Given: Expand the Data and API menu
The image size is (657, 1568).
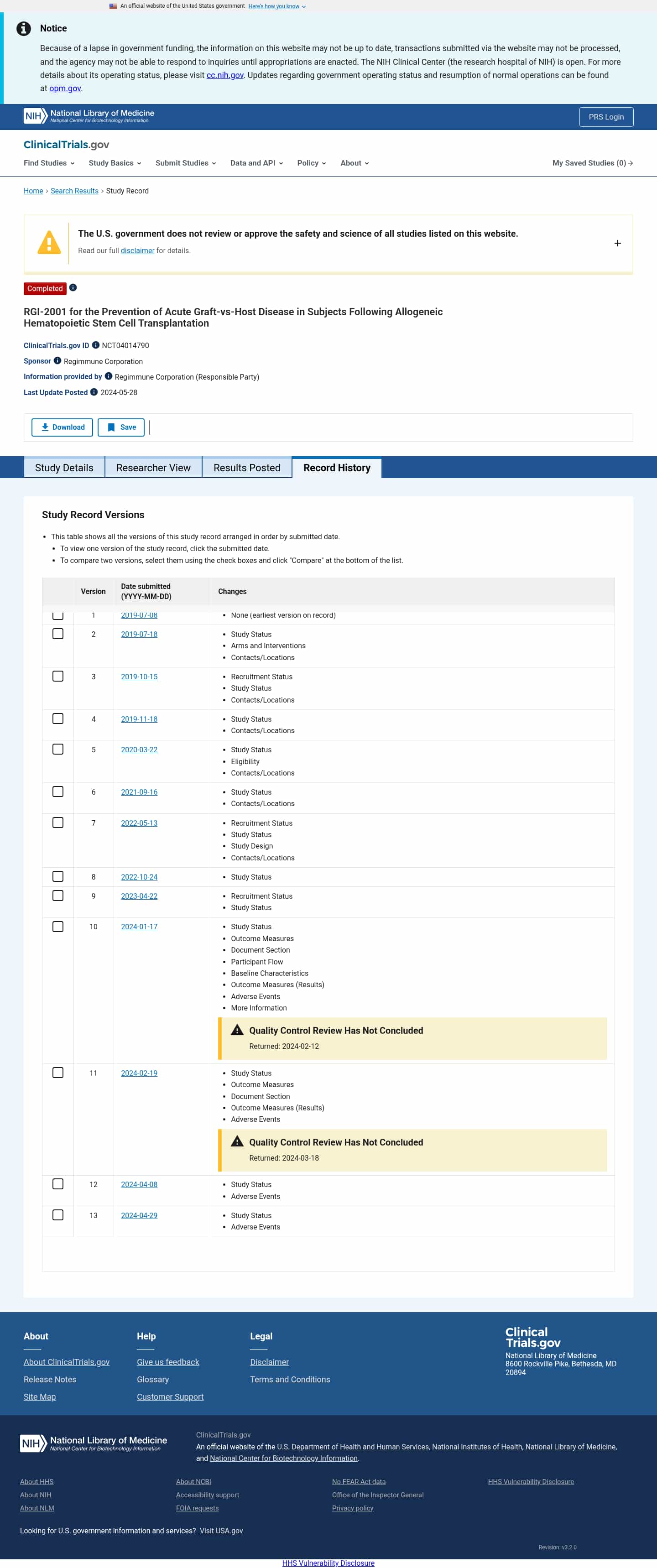Looking at the screenshot, I should [x=256, y=163].
